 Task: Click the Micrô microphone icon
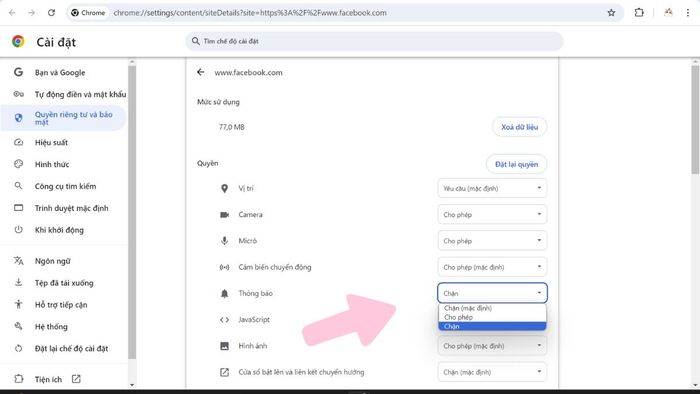(225, 241)
